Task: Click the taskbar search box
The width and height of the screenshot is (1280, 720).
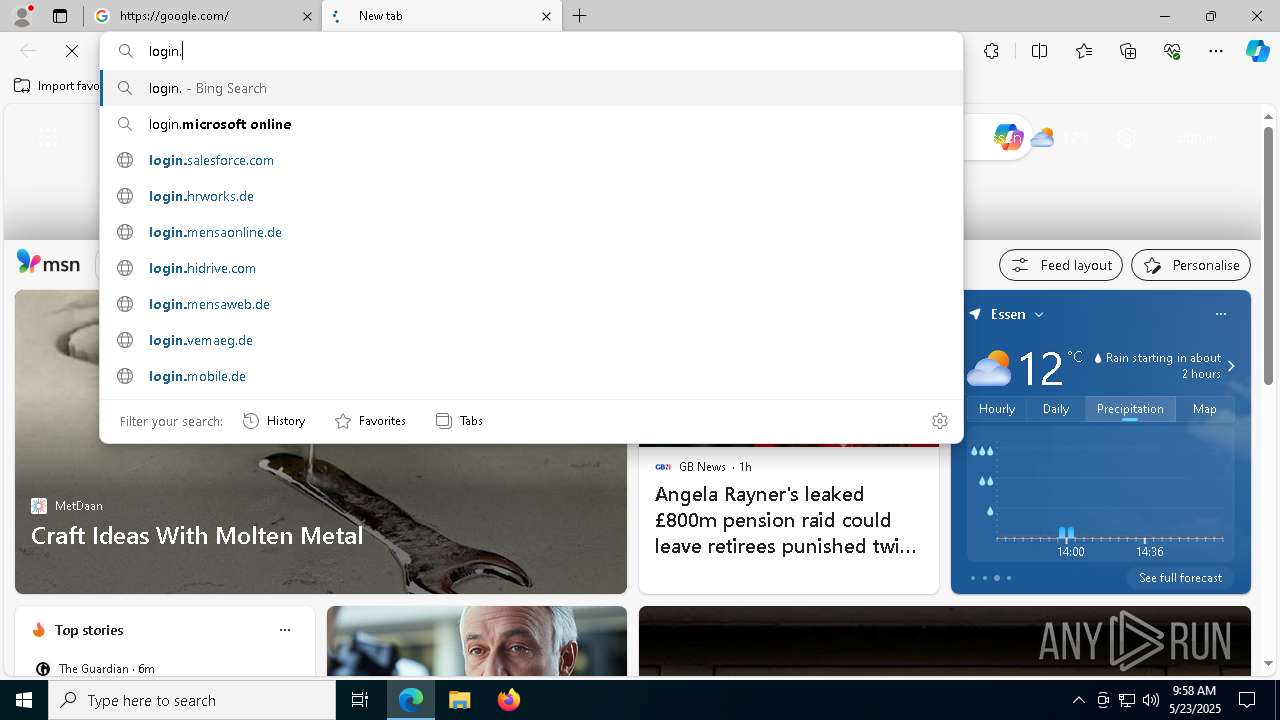Action: tap(192, 700)
